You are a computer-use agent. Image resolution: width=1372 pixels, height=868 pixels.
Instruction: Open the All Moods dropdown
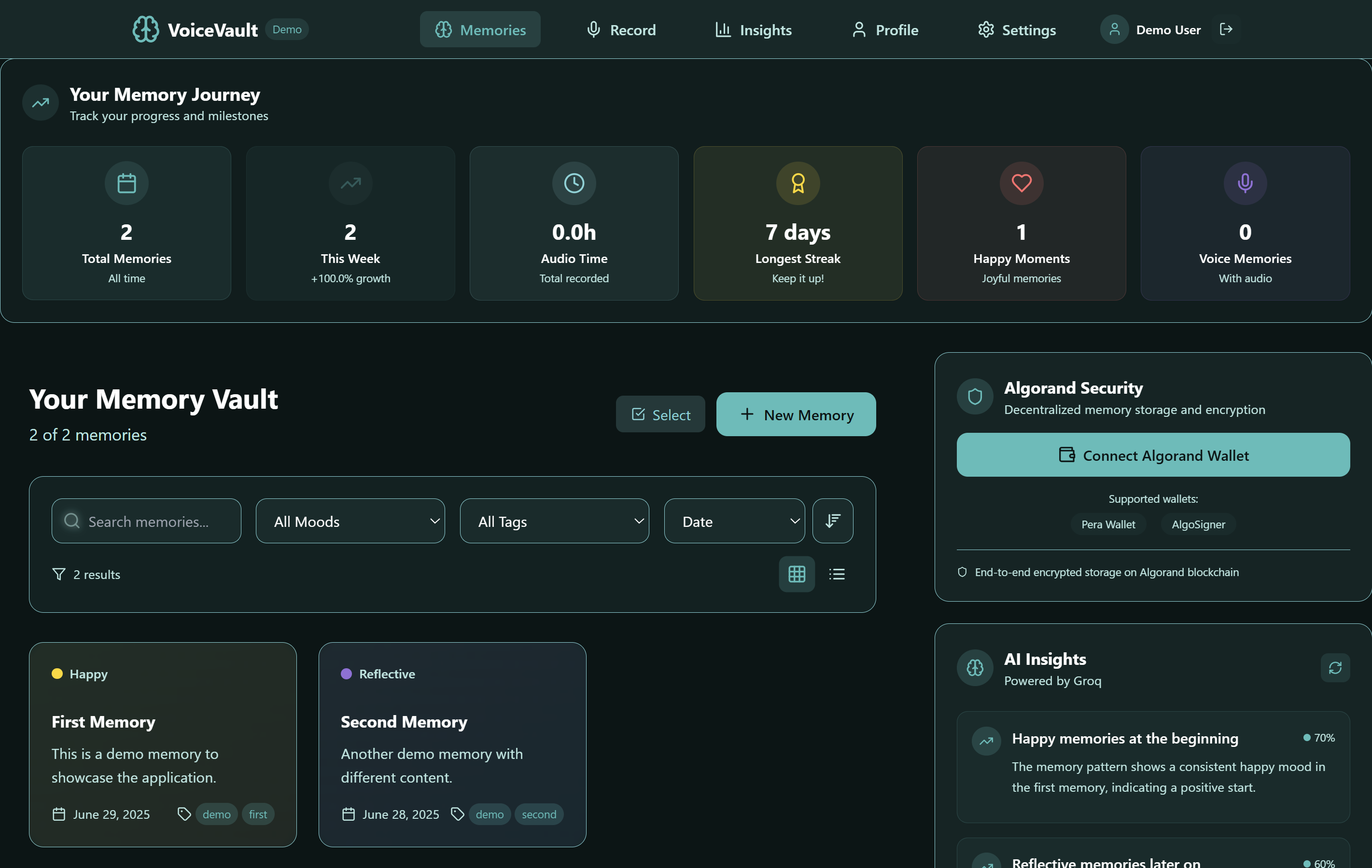coord(350,521)
